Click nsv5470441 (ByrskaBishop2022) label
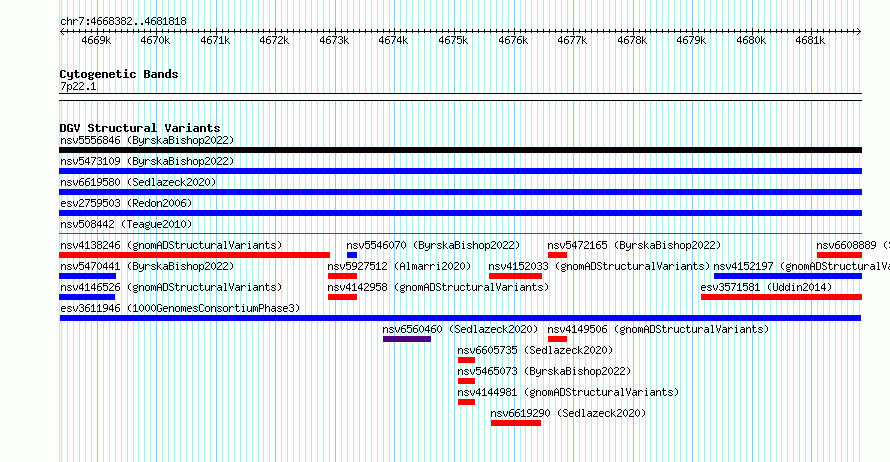This screenshot has height=462, width=890. tap(147, 266)
